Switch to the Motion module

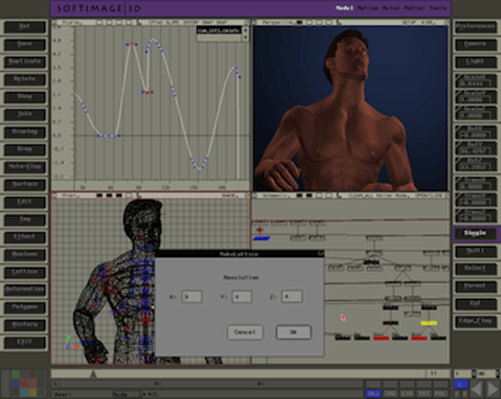coord(368,8)
